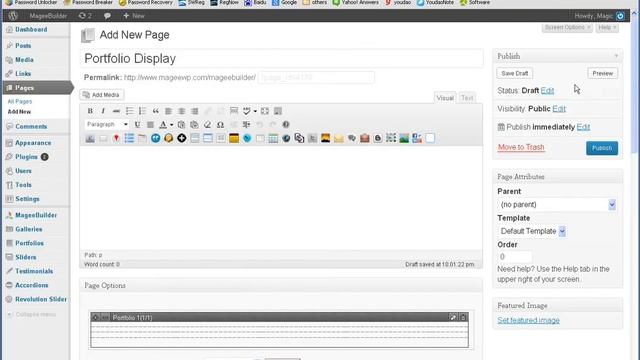Collapse the Publish box
The height and width of the screenshot is (360, 640).
616,56
